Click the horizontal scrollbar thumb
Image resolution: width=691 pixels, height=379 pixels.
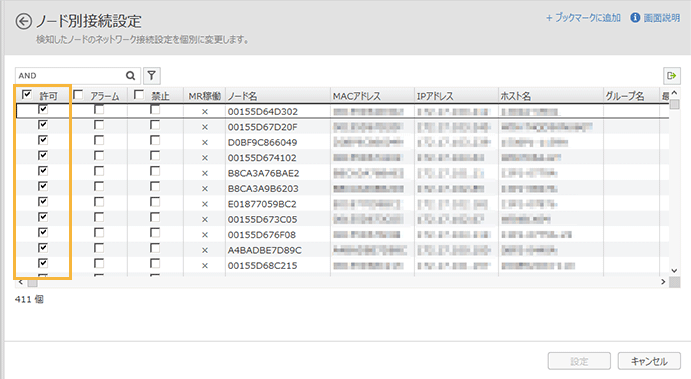click(x=33, y=282)
